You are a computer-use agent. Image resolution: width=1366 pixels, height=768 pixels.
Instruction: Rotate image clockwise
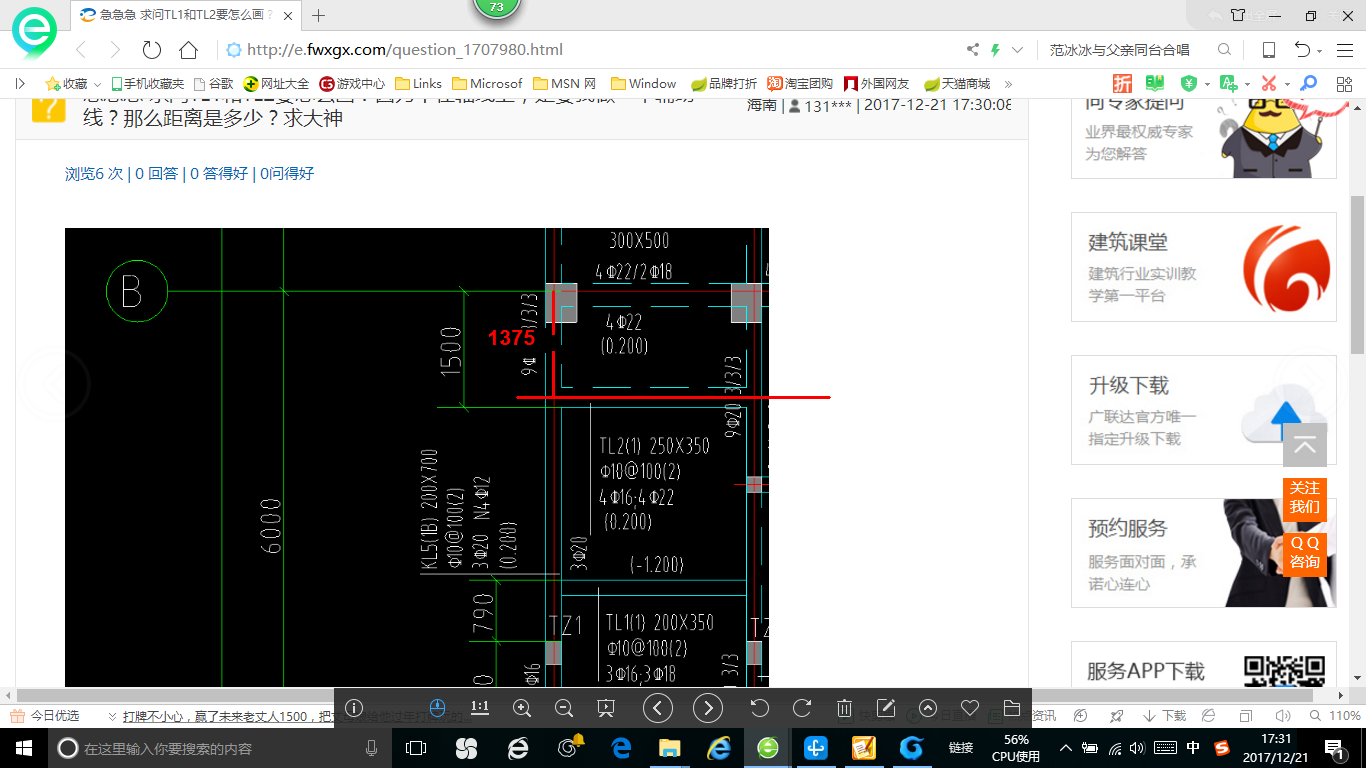(x=802, y=708)
